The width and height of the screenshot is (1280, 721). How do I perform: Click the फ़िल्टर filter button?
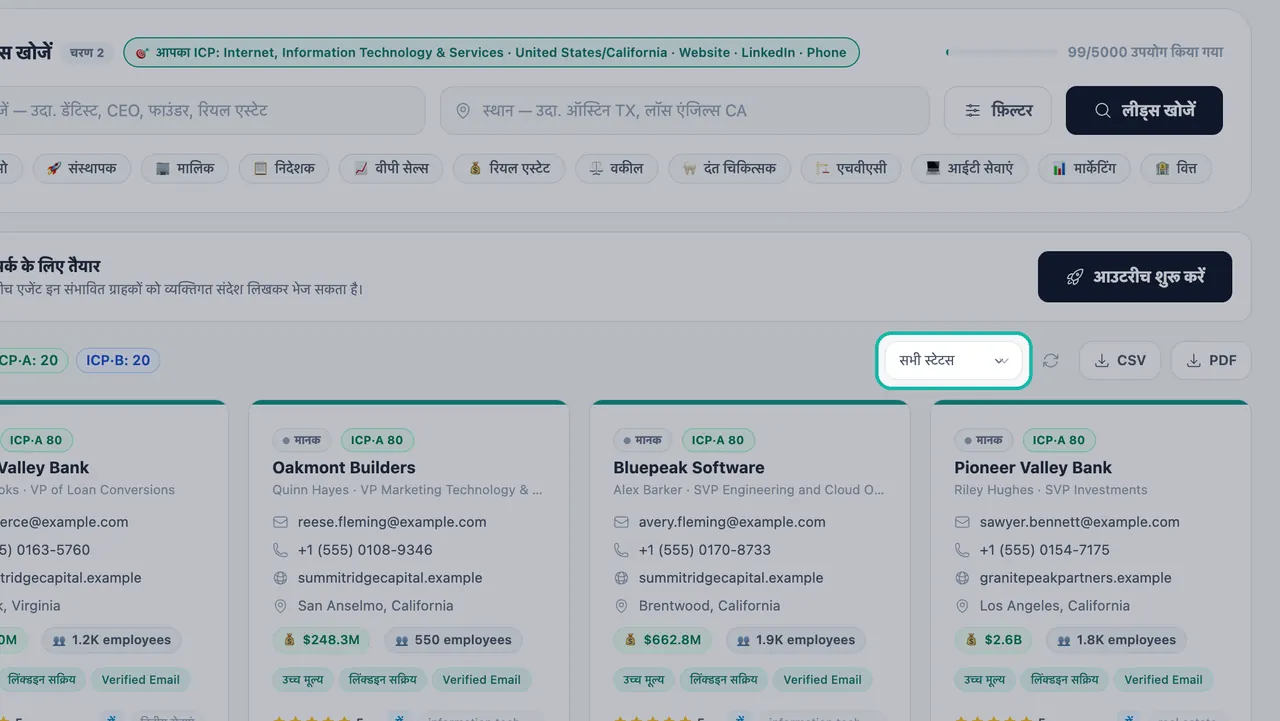click(998, 110)
